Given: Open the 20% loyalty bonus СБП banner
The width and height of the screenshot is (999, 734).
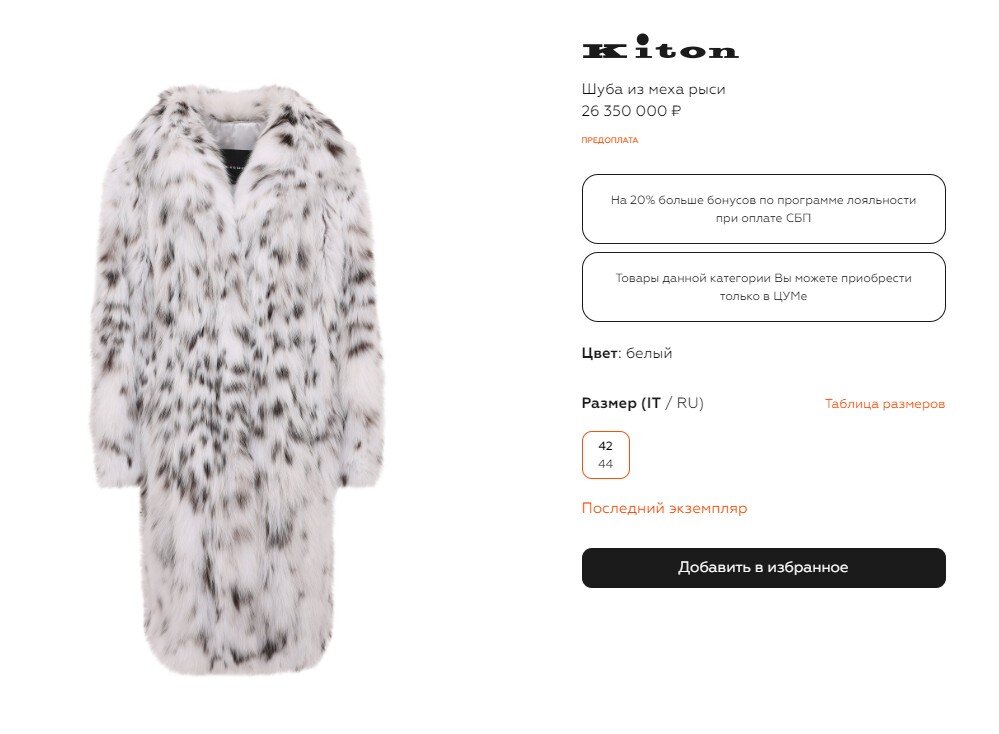Looking at the screenshot, I should pos(763,209).
